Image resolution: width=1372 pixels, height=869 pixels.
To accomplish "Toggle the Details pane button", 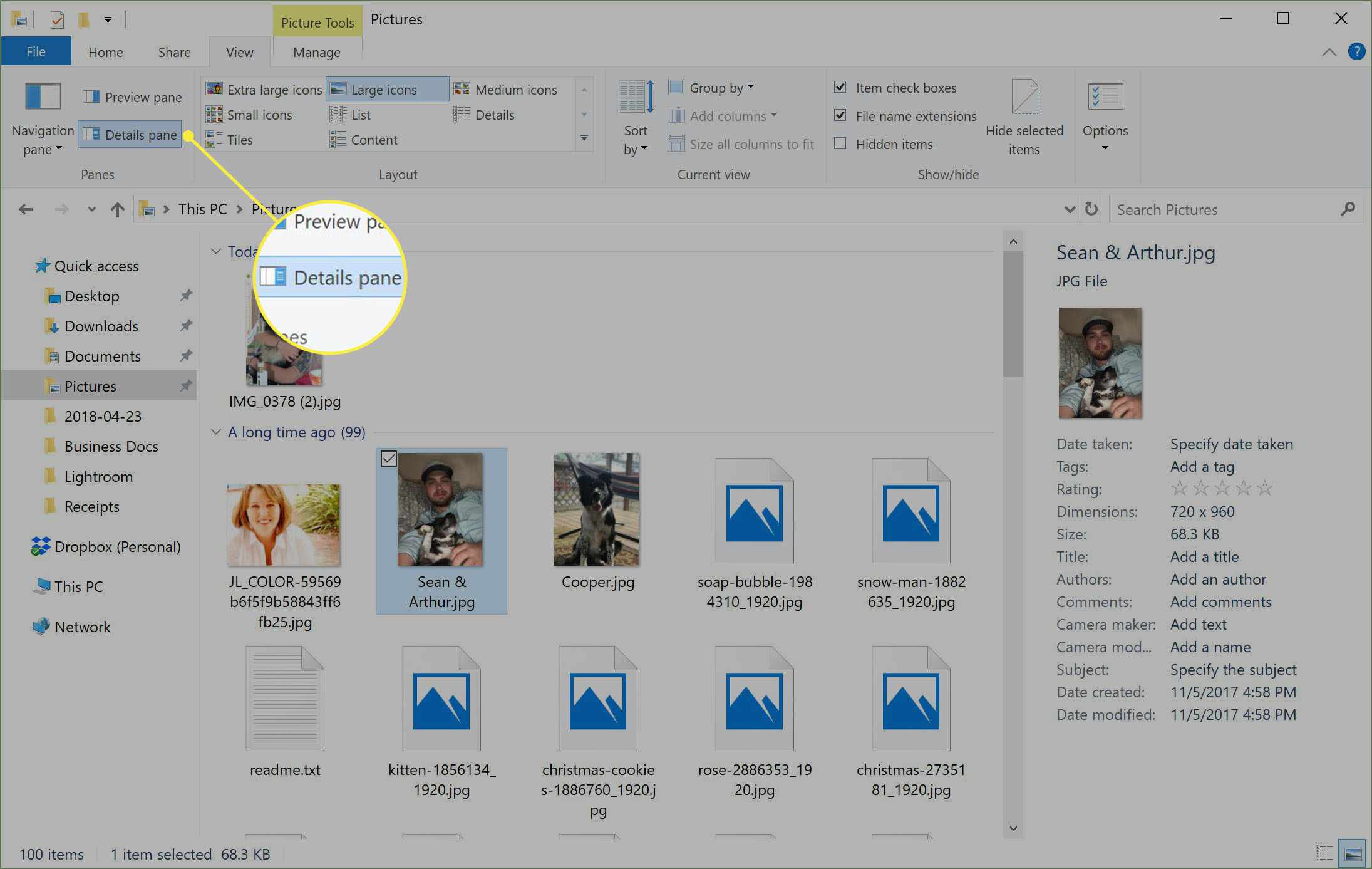I will point(130,135).
